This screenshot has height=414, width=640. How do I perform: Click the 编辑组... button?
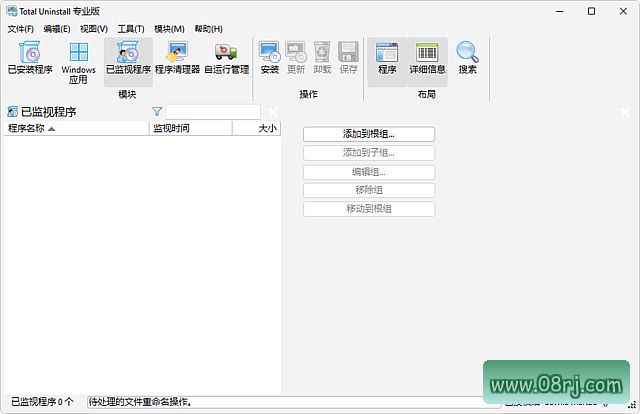click(369, 172)
